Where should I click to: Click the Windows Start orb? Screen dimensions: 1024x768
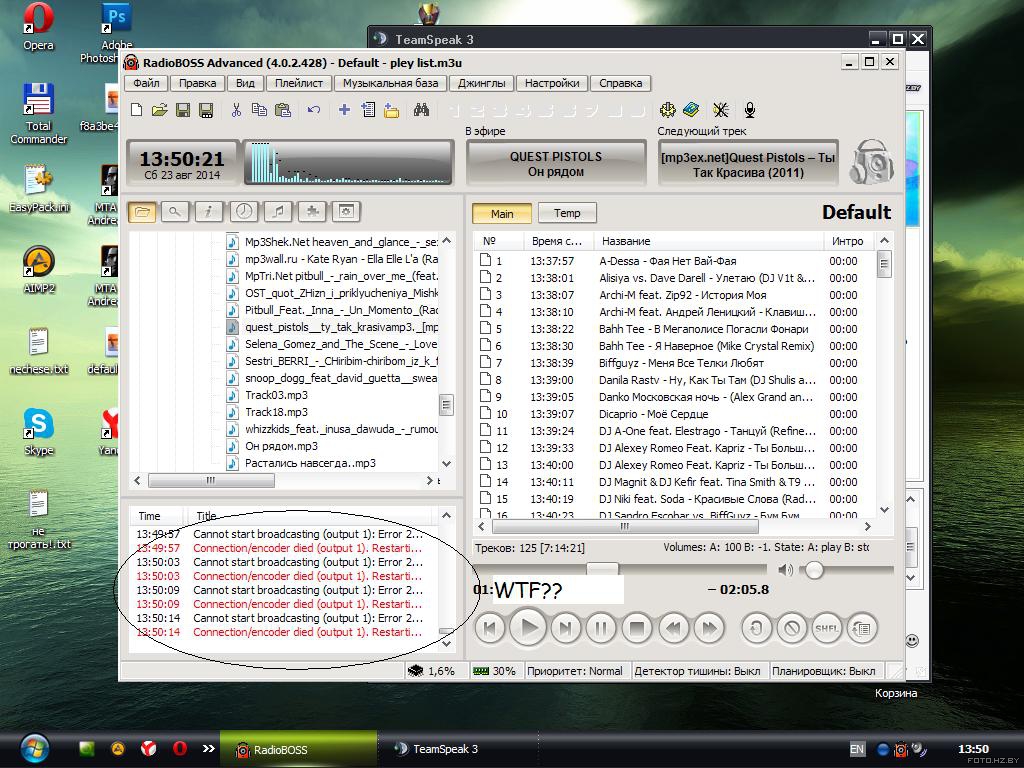click(35, 749)
